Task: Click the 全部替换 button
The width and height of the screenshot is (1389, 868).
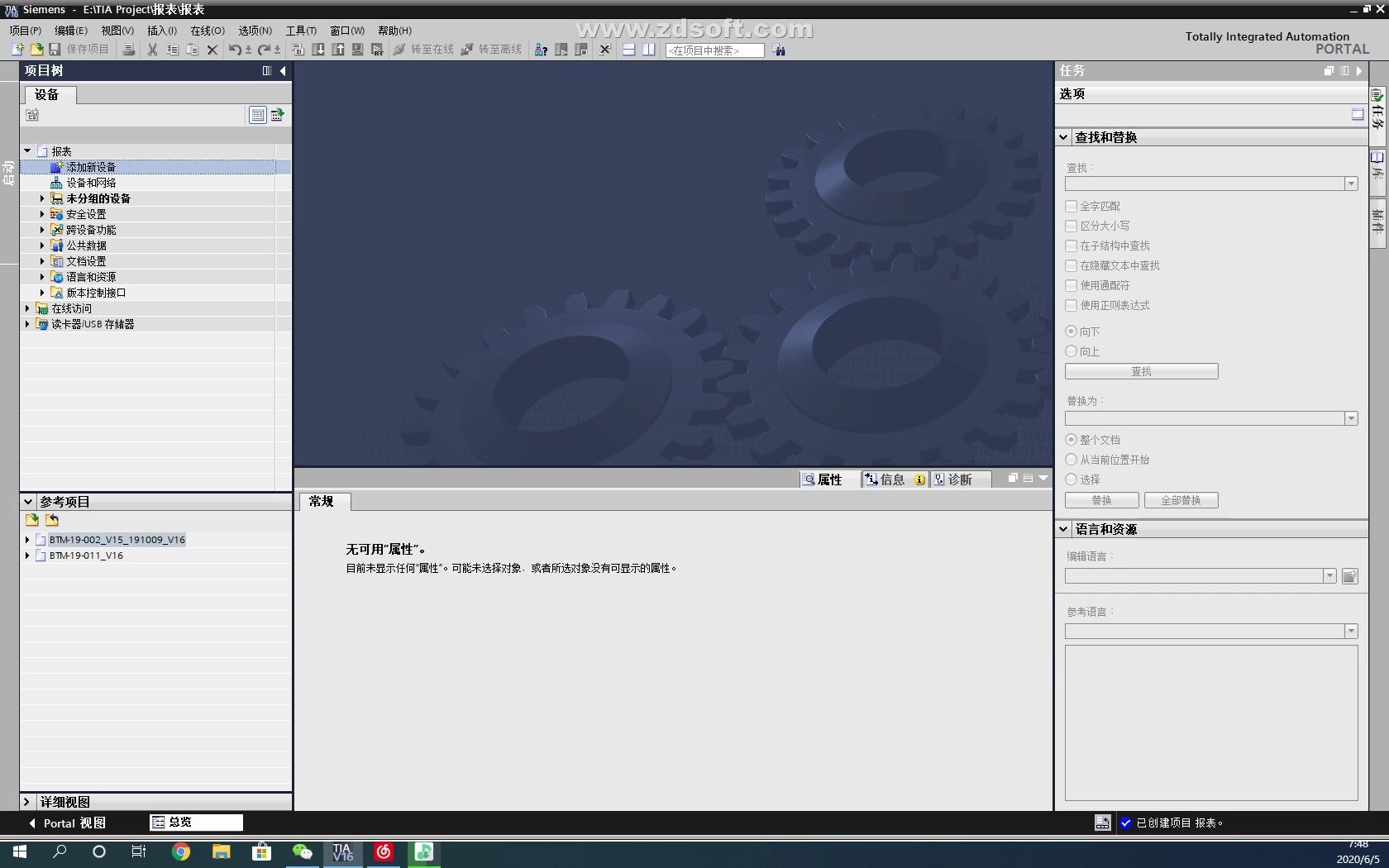Action: [x=1180, y=500]
